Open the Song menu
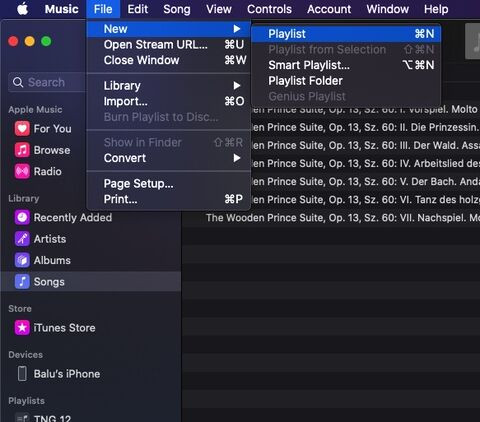The image size is (480, 422). point(177,9)
